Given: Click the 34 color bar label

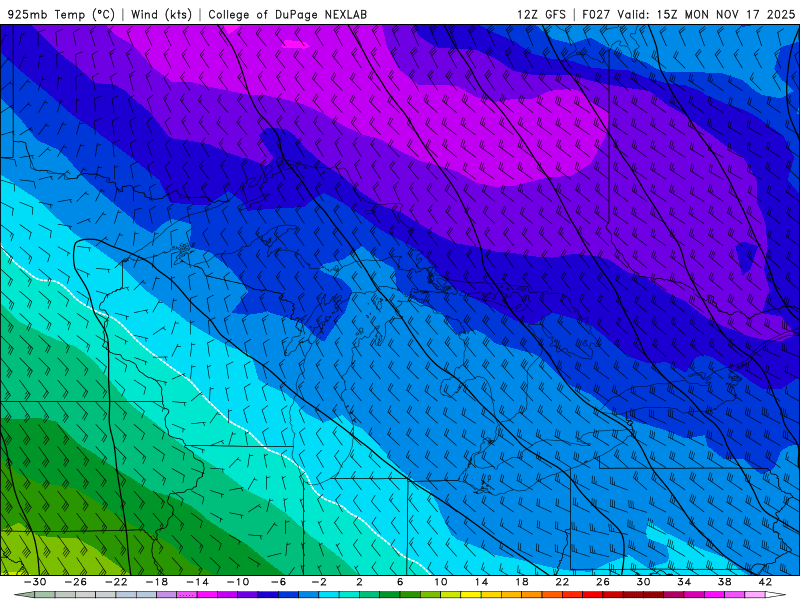Looking at the screenshot, I should (684, 582).
